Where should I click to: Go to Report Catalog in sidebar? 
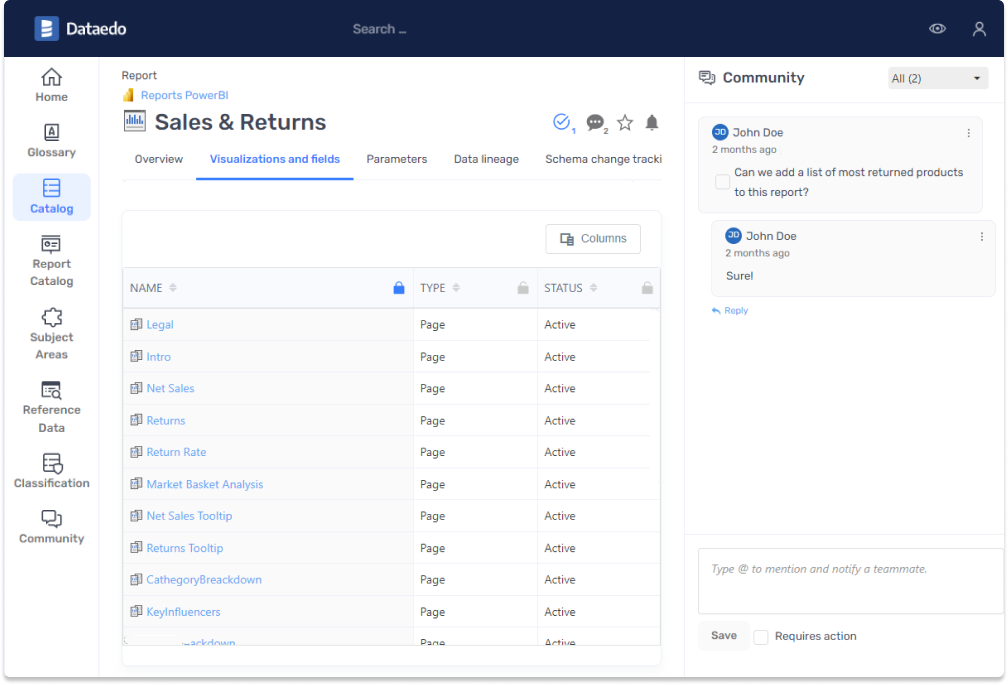(52, 245)
